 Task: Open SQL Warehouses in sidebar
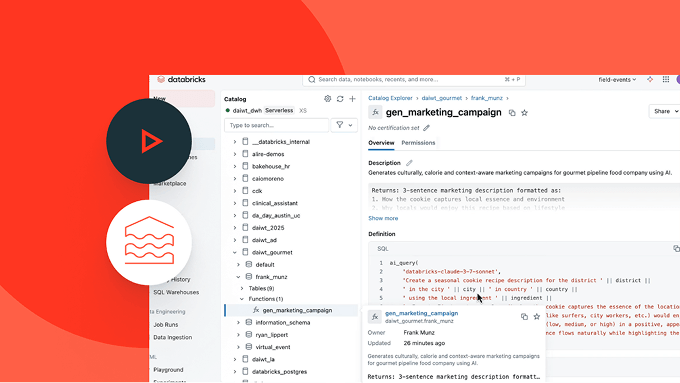176,292
